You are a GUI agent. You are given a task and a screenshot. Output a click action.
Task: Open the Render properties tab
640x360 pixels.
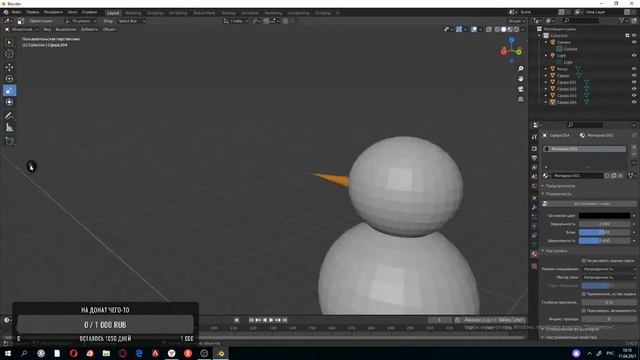click(534, 149)
